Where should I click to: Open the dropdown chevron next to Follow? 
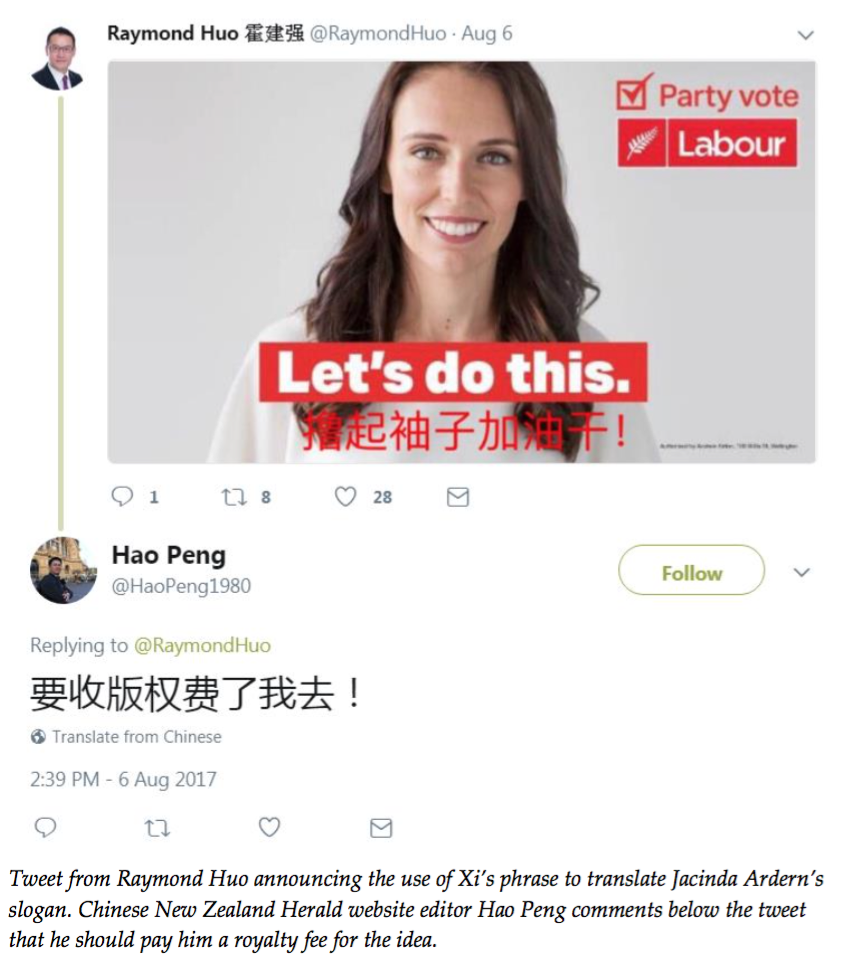point(802,572)
